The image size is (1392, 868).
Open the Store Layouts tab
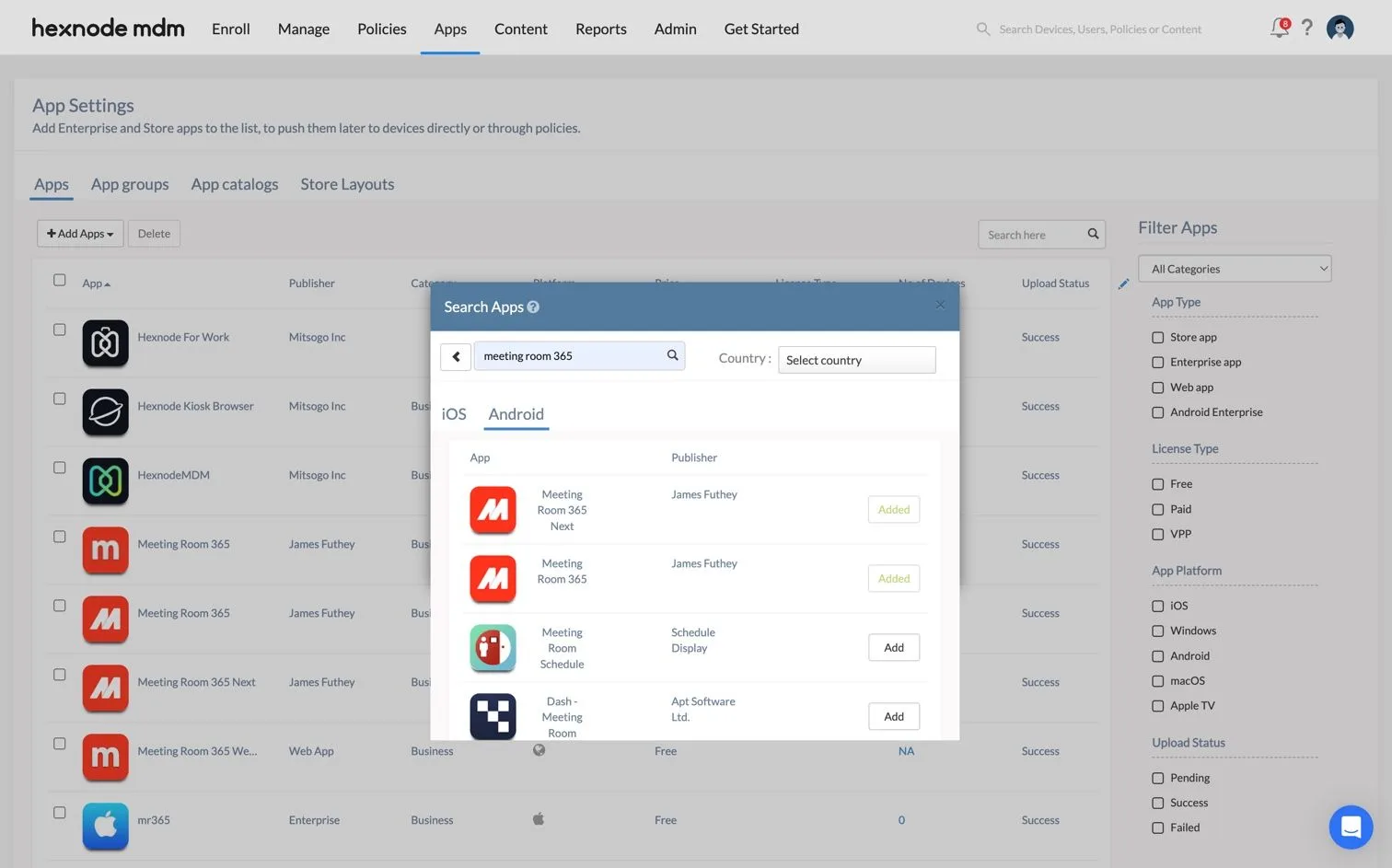pos(347,184)
